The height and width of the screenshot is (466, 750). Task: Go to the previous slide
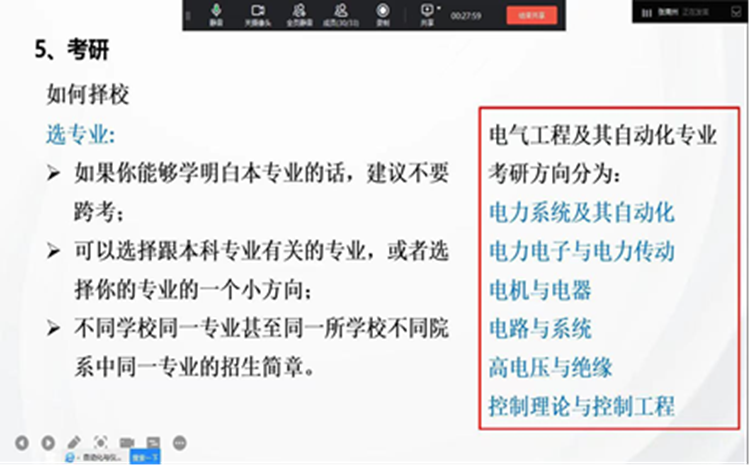click(x=21, y=442)
